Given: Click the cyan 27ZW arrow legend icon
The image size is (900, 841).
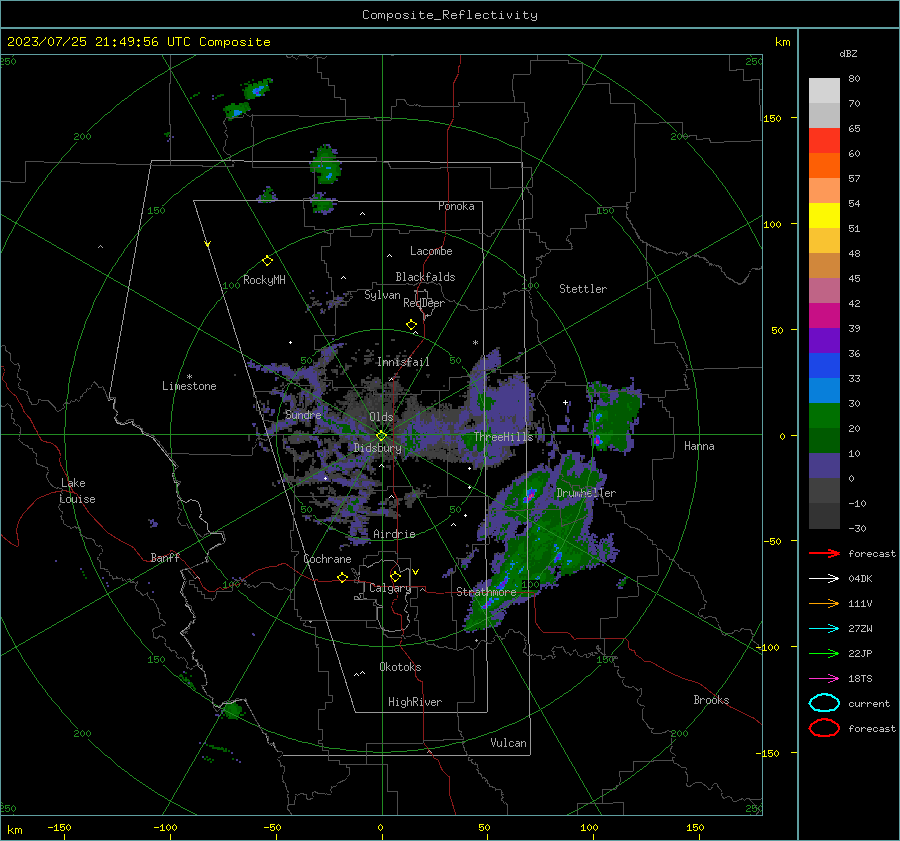Looking at the screenshot, I should point(824,629).
